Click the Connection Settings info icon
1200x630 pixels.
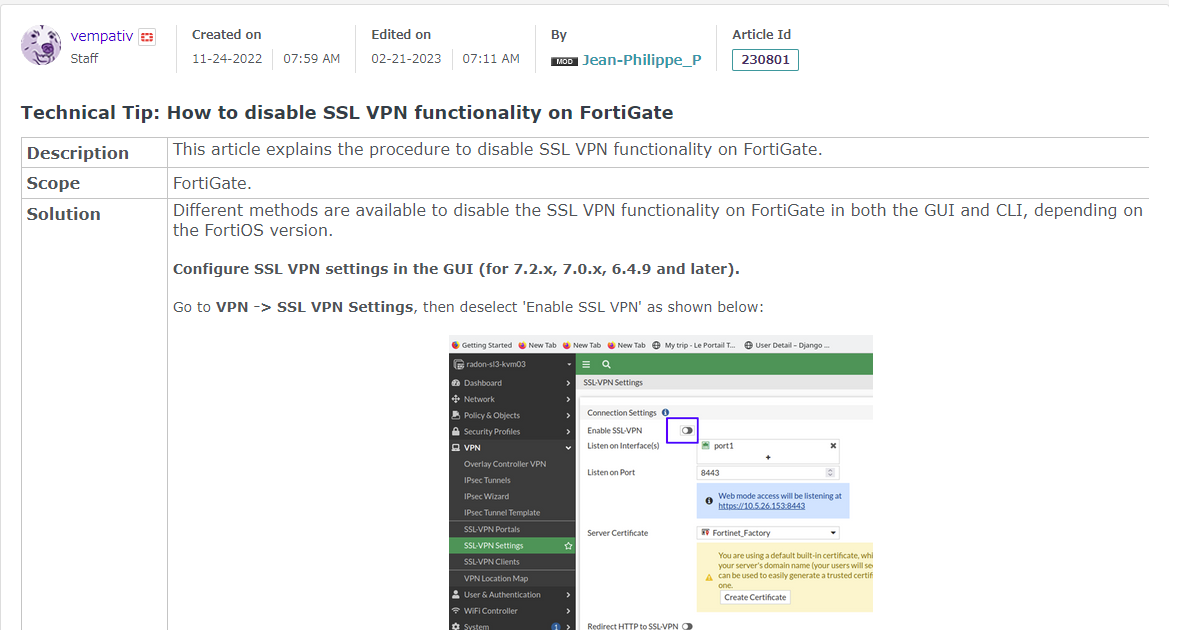(x=666, y=412)
